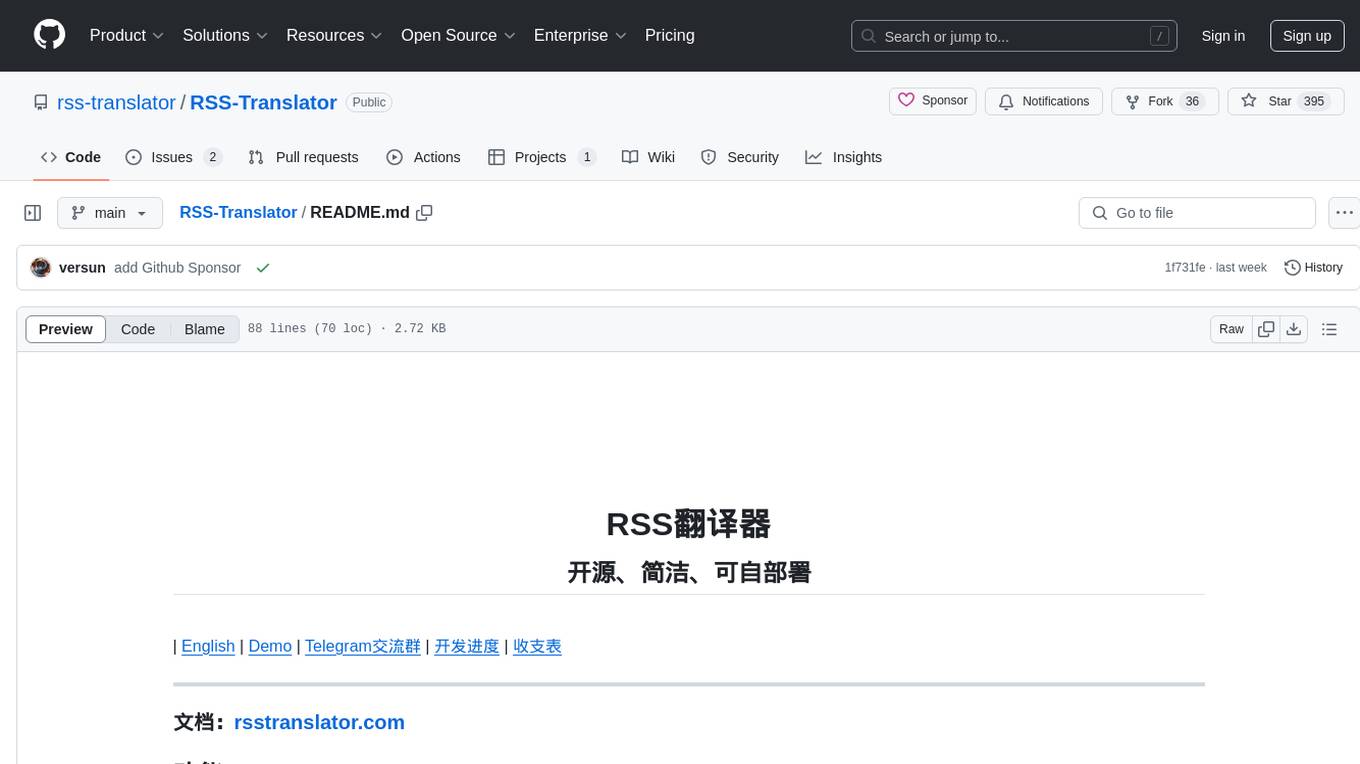Open the RSS-Translator repository link in header

click(263, 102)
